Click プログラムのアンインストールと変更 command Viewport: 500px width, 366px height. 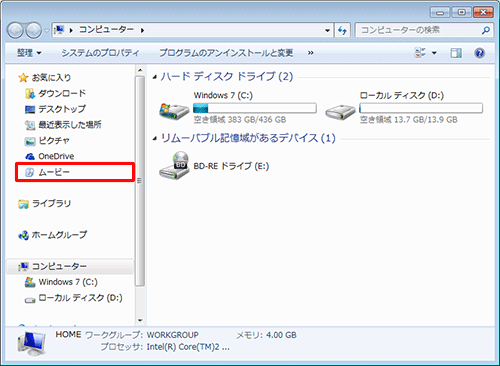click(226, 53)
